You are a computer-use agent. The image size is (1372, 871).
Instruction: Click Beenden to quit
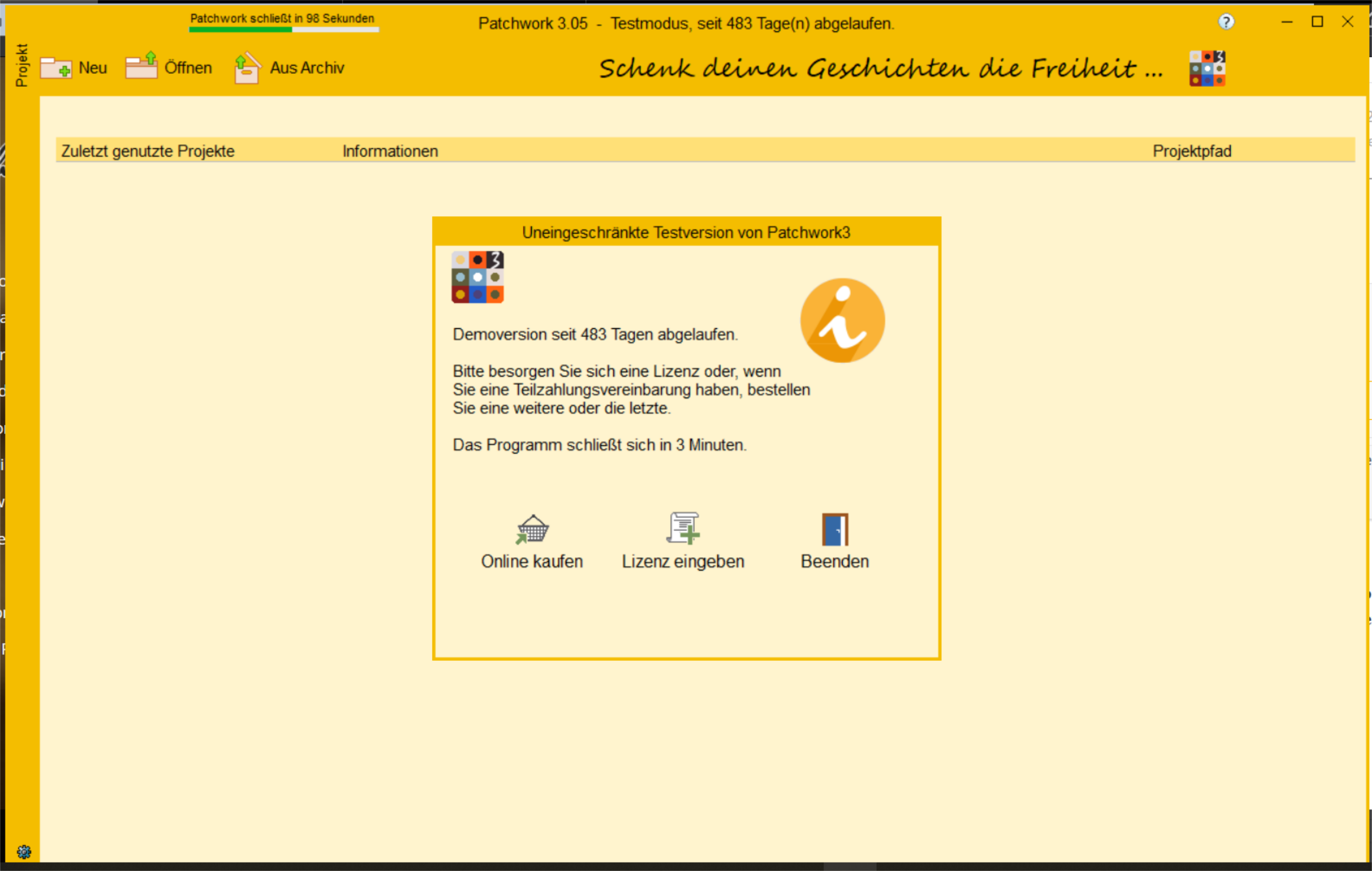(x=835, y=562)
